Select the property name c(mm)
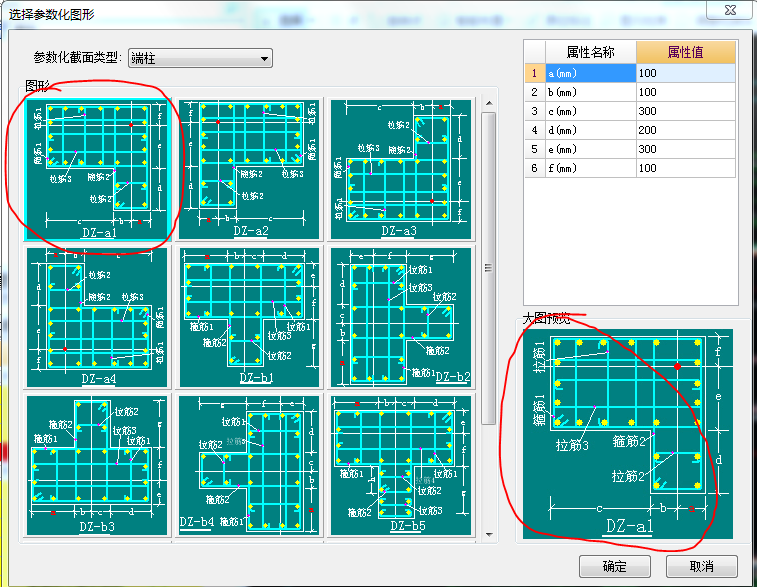 [x=591, y=111]
